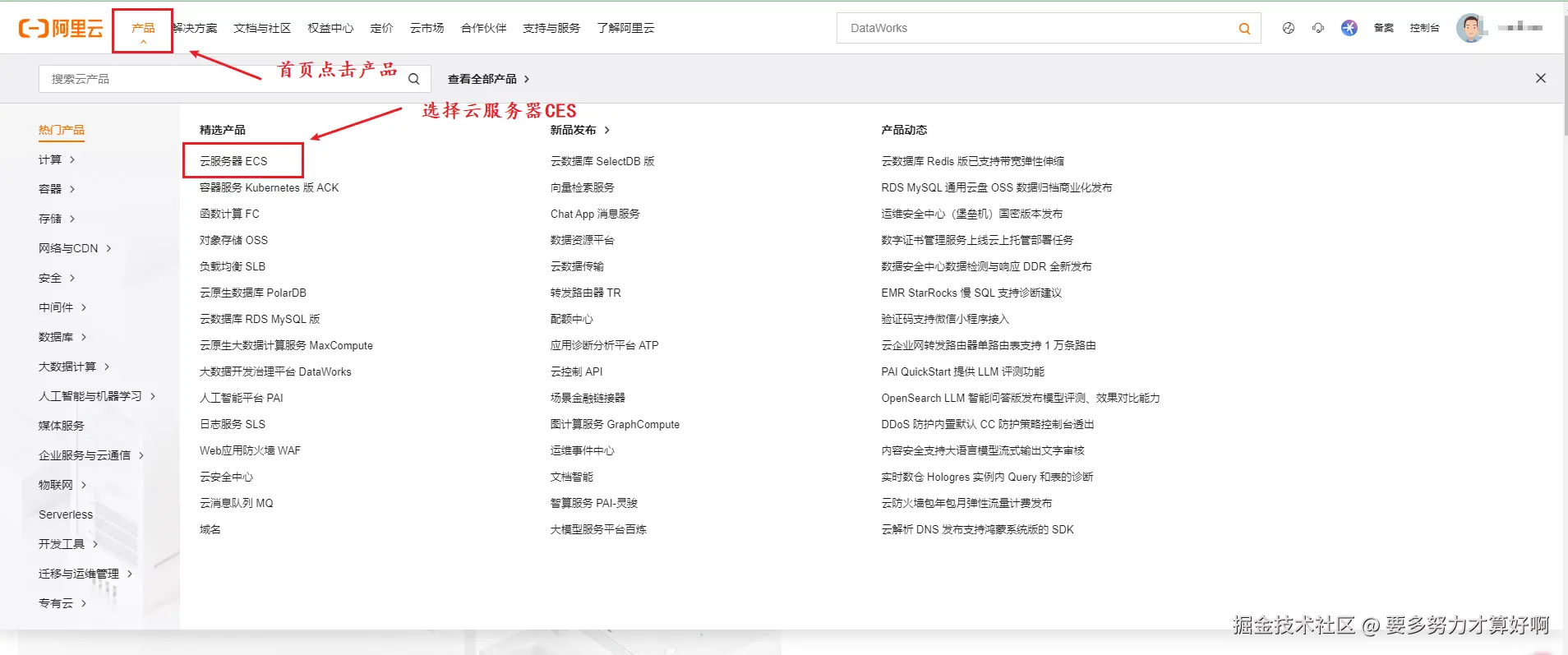Expand the 数据库 category
Viewport: 1568px width, 655px height.
click(62, 337)
